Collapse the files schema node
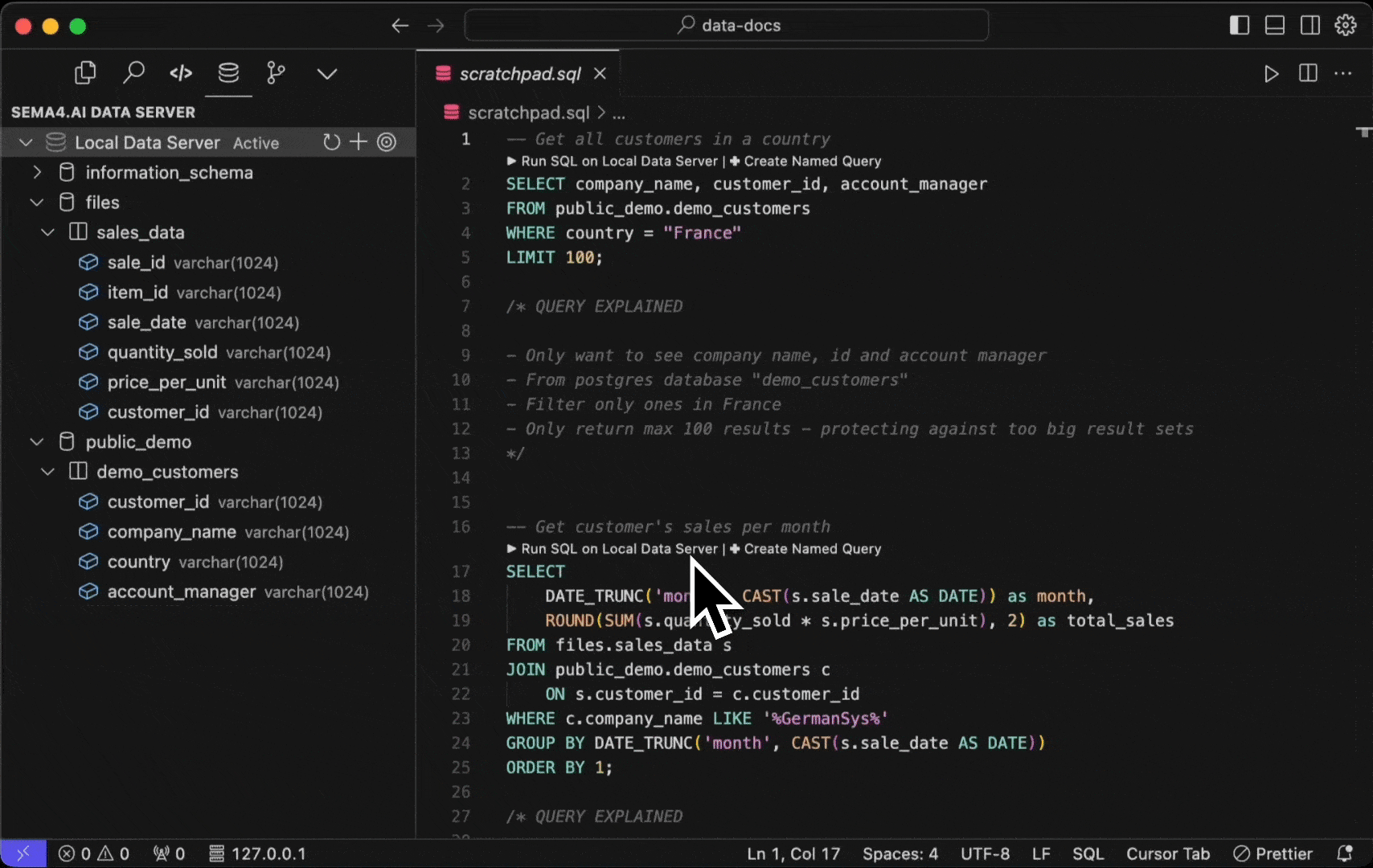This screenshot has width=1373, height=868. 36,202
